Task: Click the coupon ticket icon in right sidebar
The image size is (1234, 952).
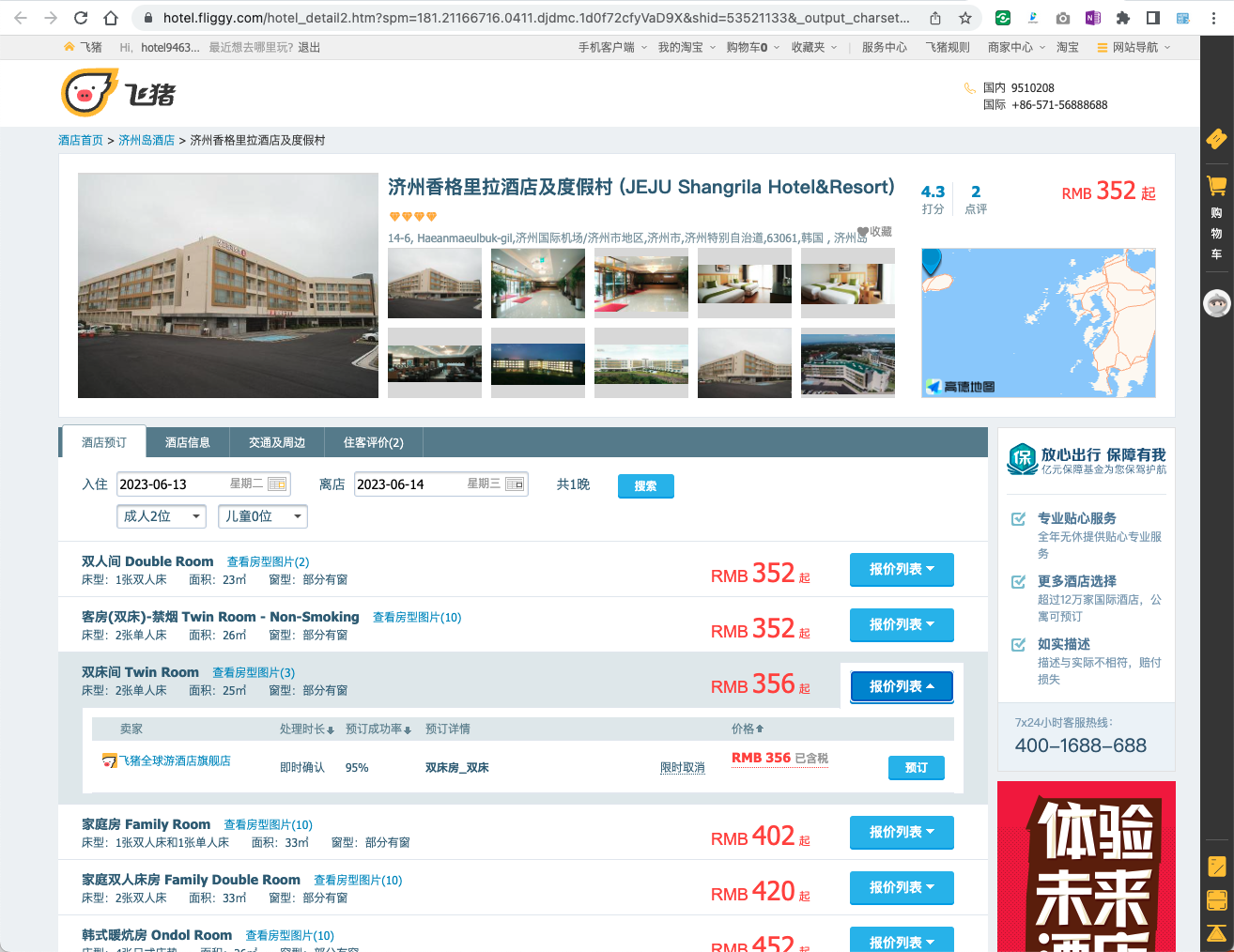Action: click(1216, 139)
